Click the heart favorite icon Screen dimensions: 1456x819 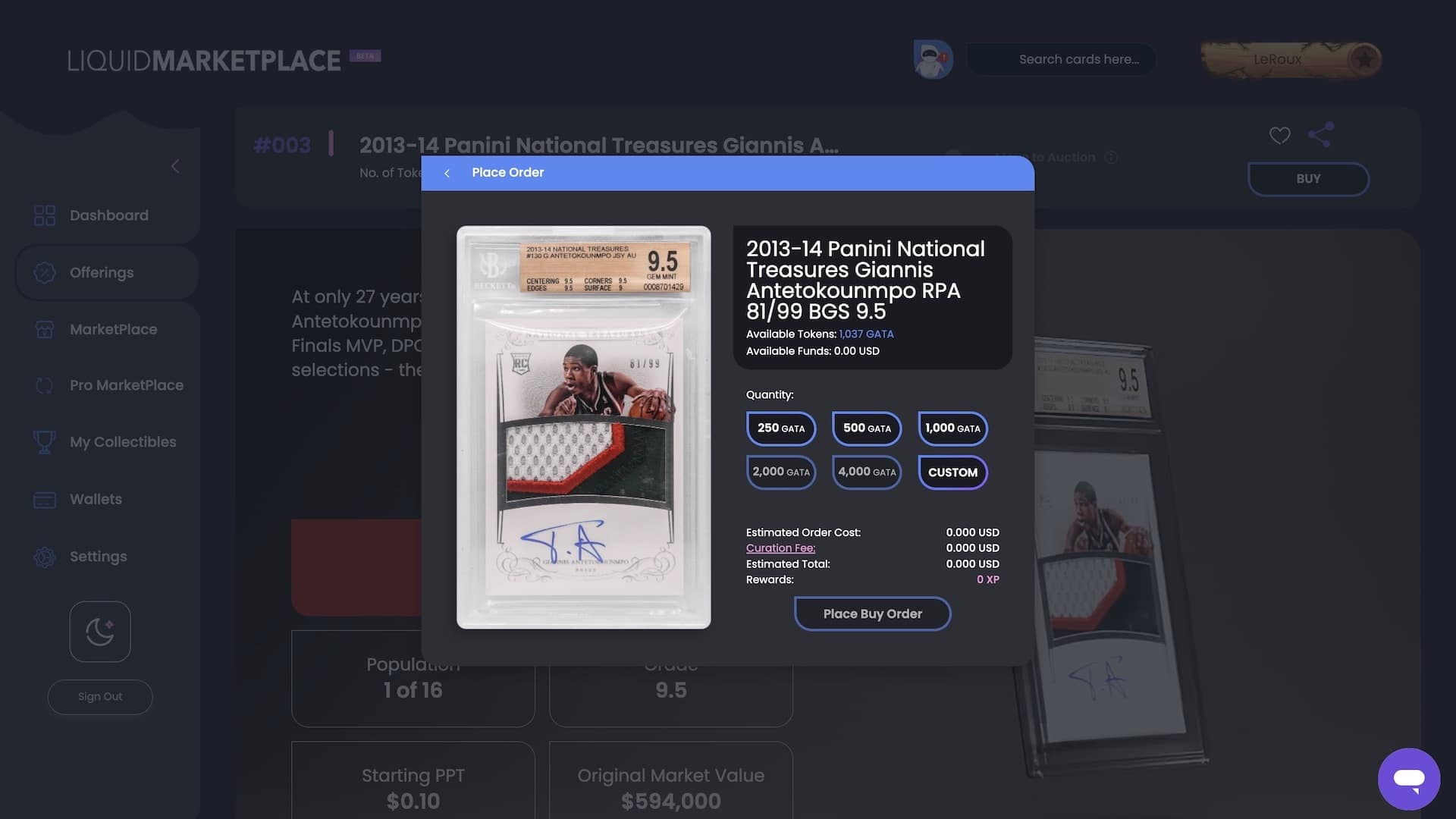point(1280,136)
